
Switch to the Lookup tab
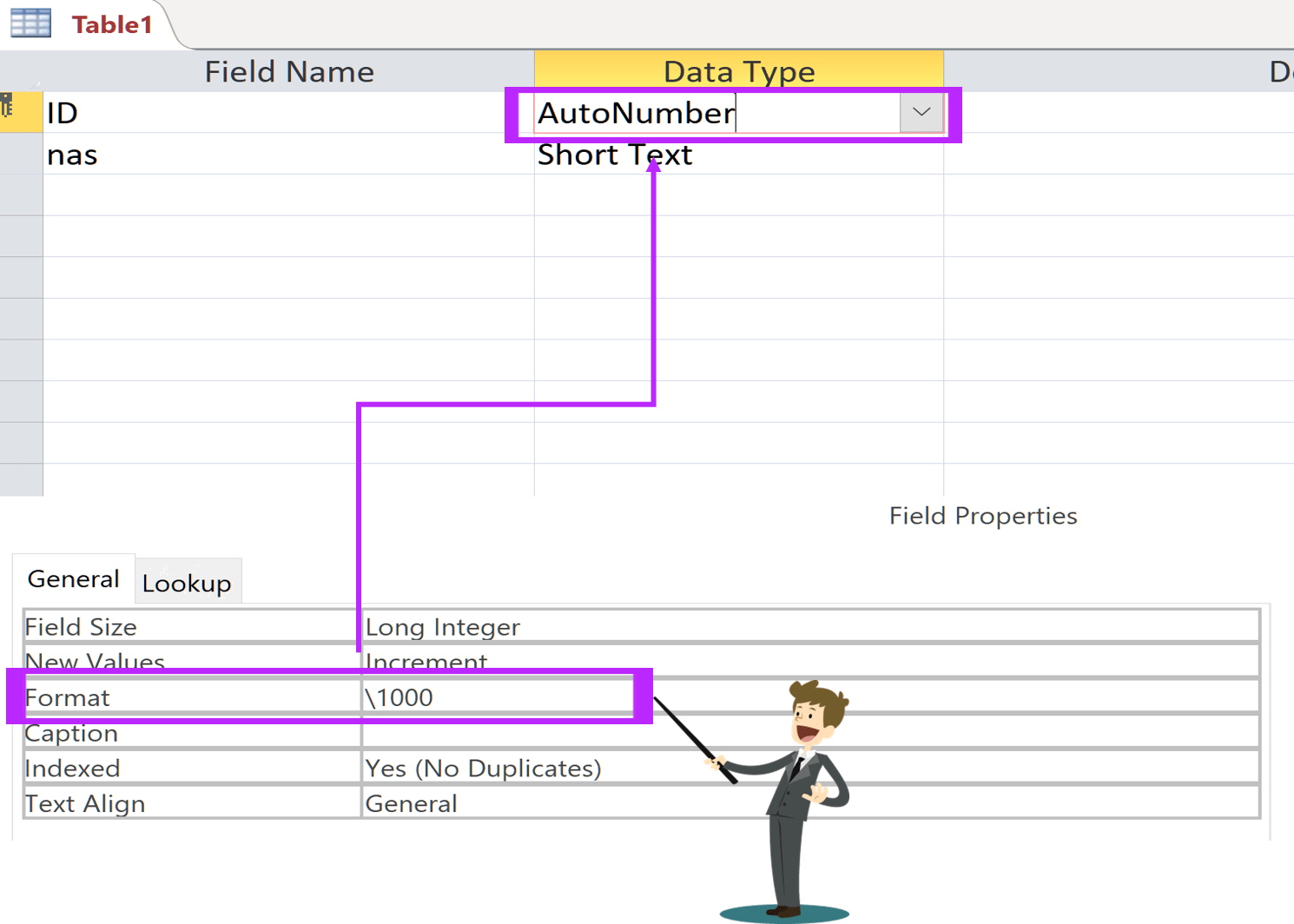[187, 583]
